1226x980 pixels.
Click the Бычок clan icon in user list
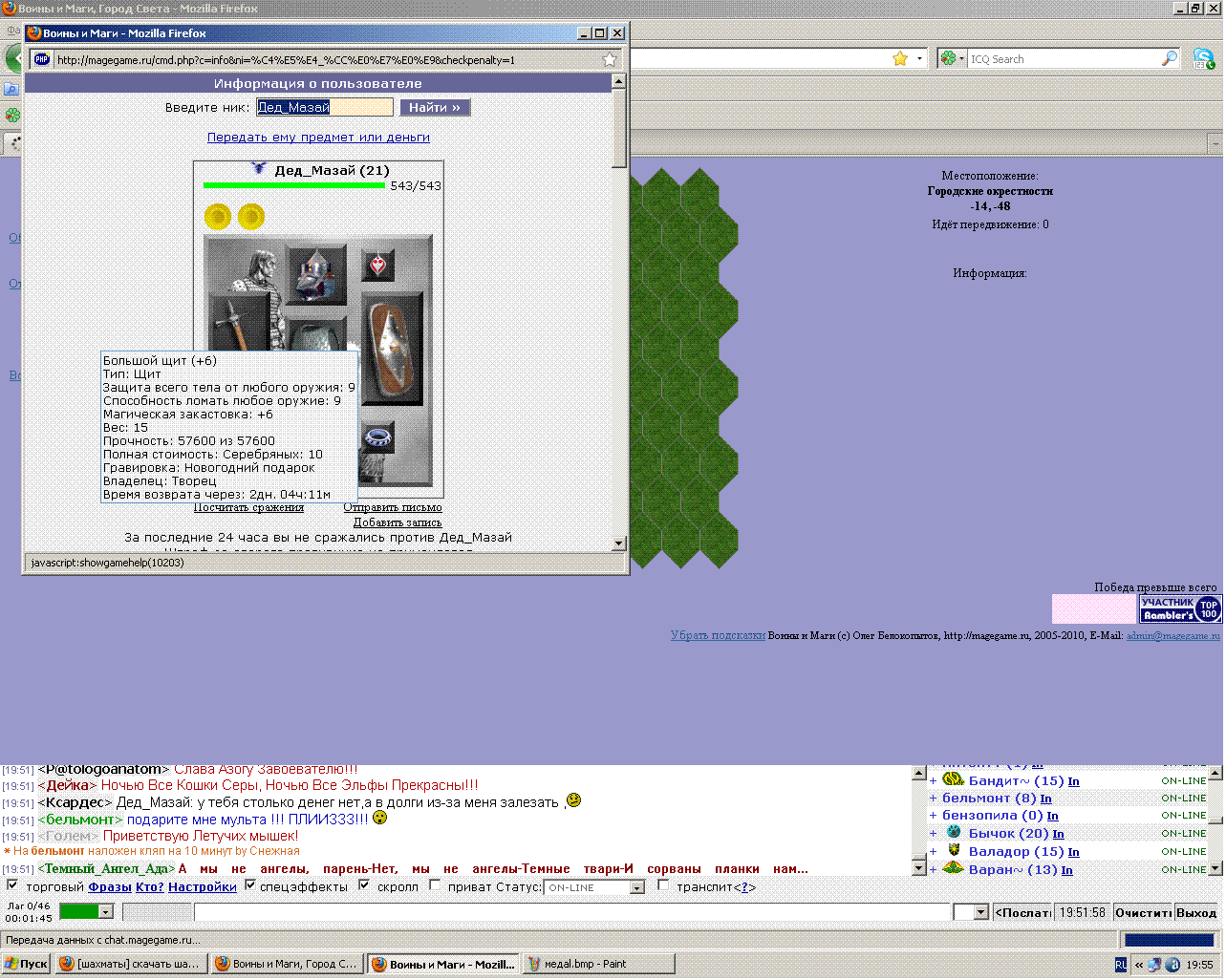953,832
